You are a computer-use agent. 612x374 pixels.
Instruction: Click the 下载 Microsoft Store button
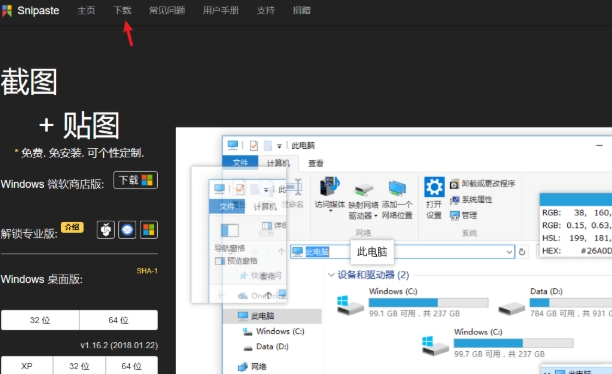point(135,180)
